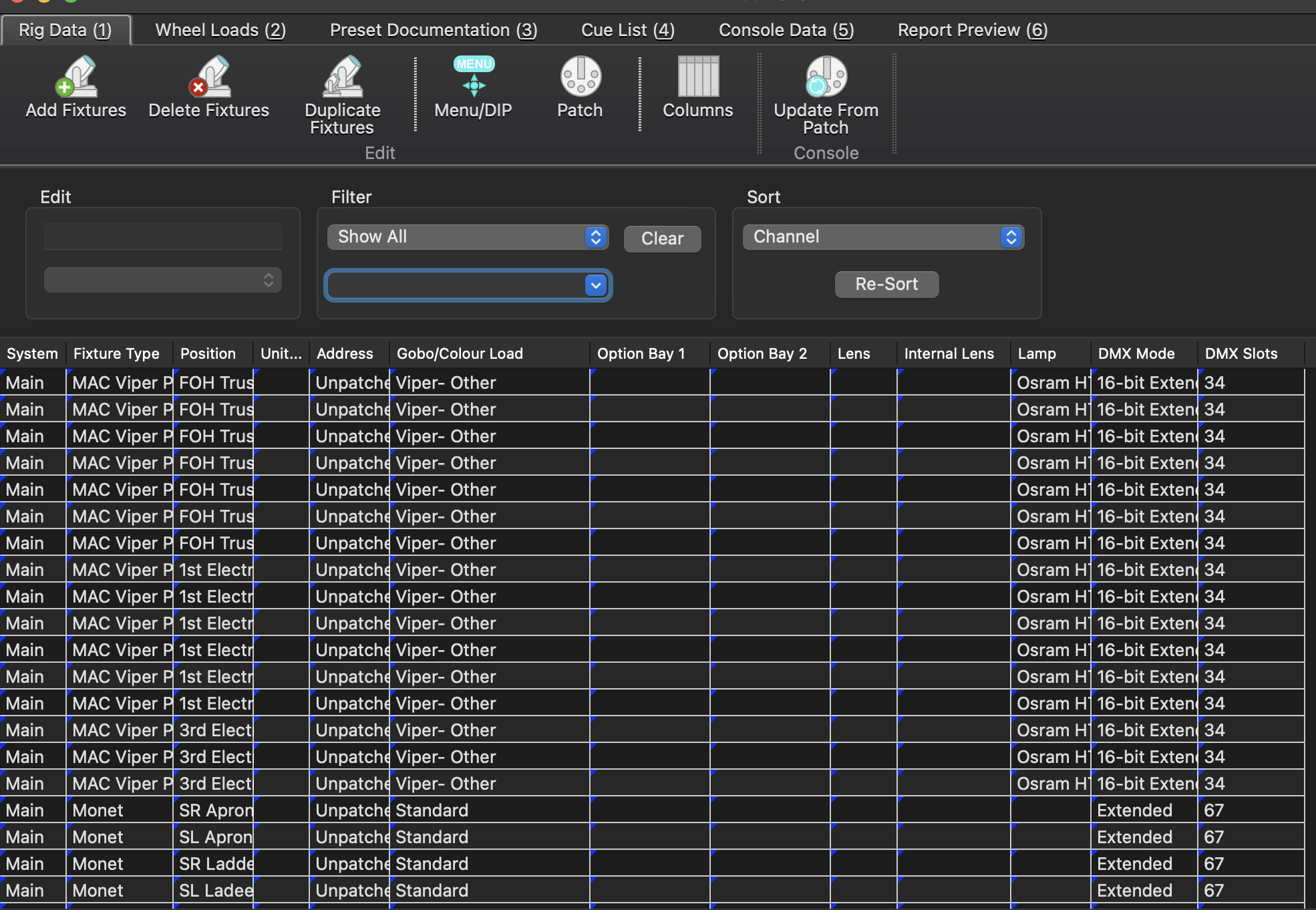Open the disabled Edit panel popup menu
Image resolution: width=1316 pixels, height=910 pixels.
click(162, 280)
